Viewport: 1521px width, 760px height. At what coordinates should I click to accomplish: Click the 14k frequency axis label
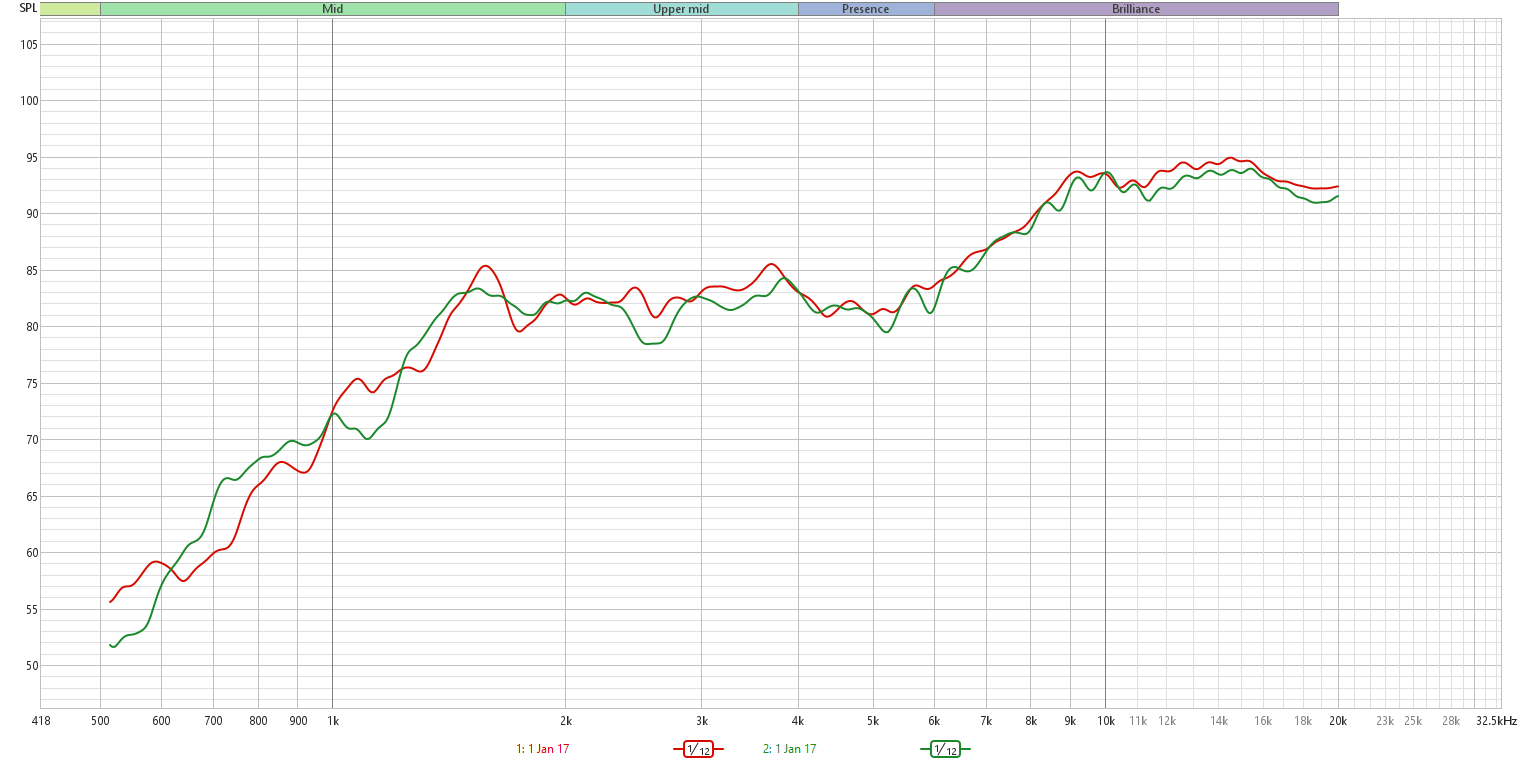click(x=1219, y=720)
